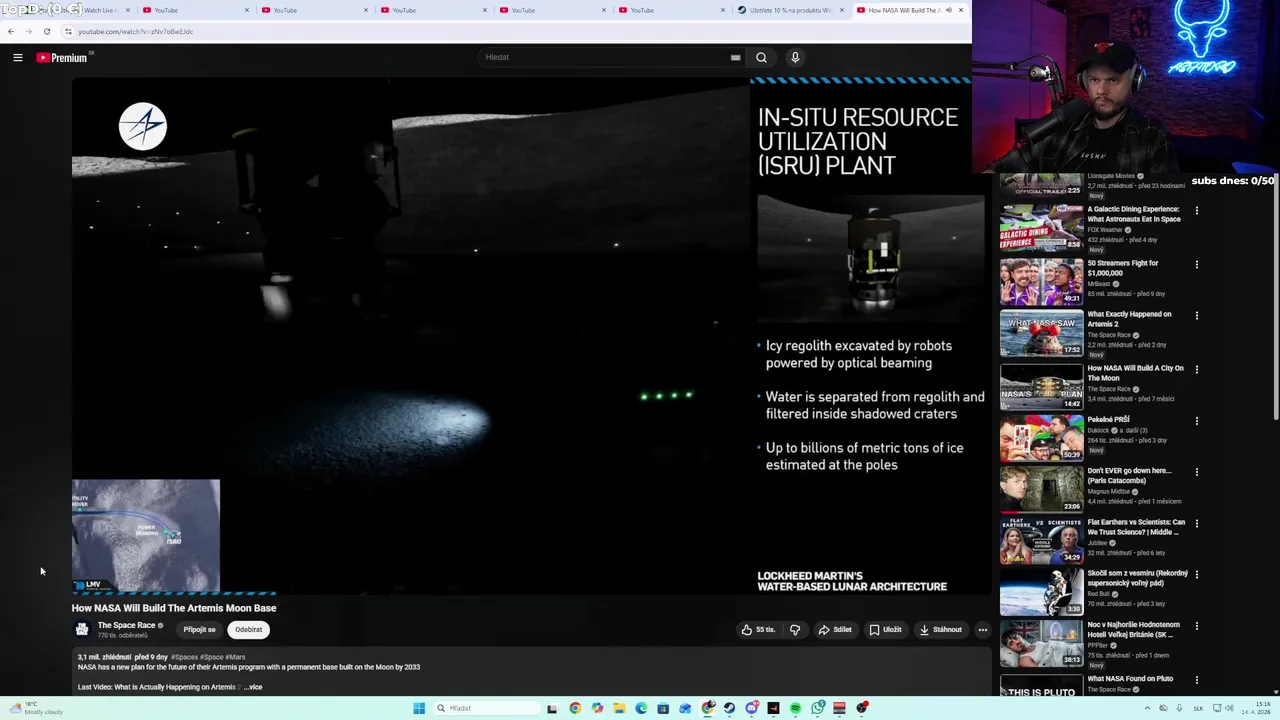
Task: Show hidden system tray icons chevron
Action: [1147, 708]
